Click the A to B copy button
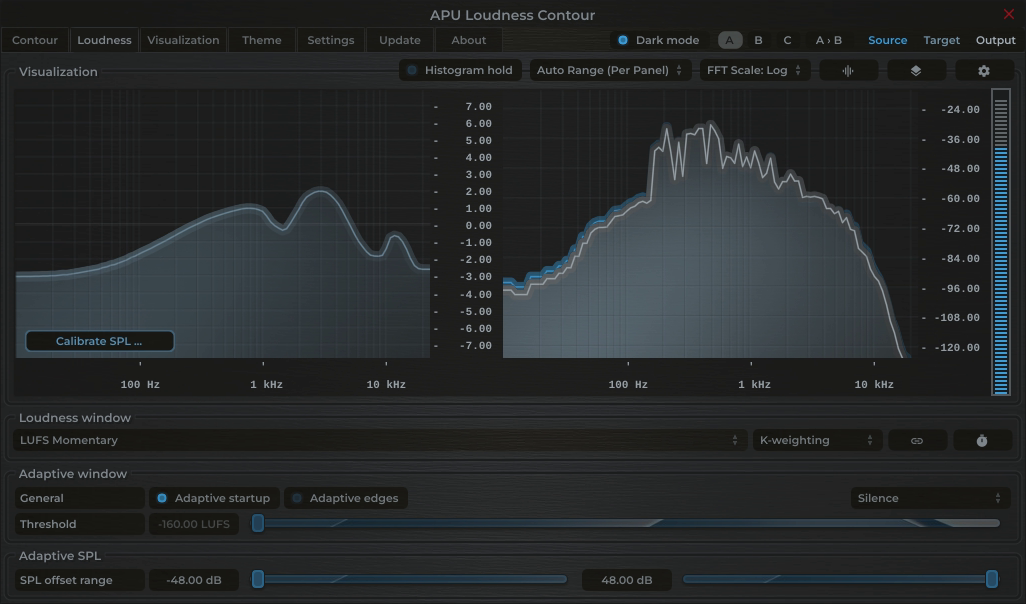This screenshot has width=1026, height=604. (828, 40)
